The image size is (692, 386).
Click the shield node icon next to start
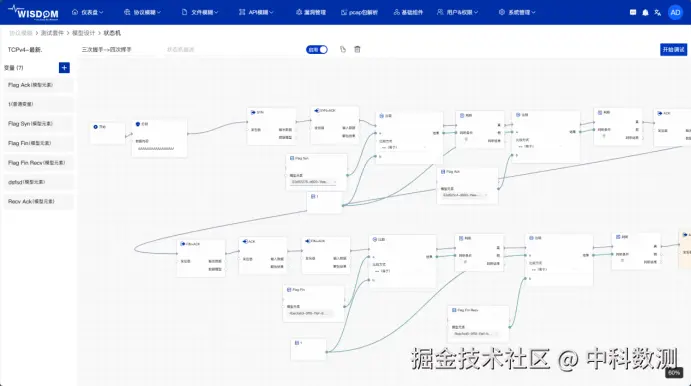(138, 124)
